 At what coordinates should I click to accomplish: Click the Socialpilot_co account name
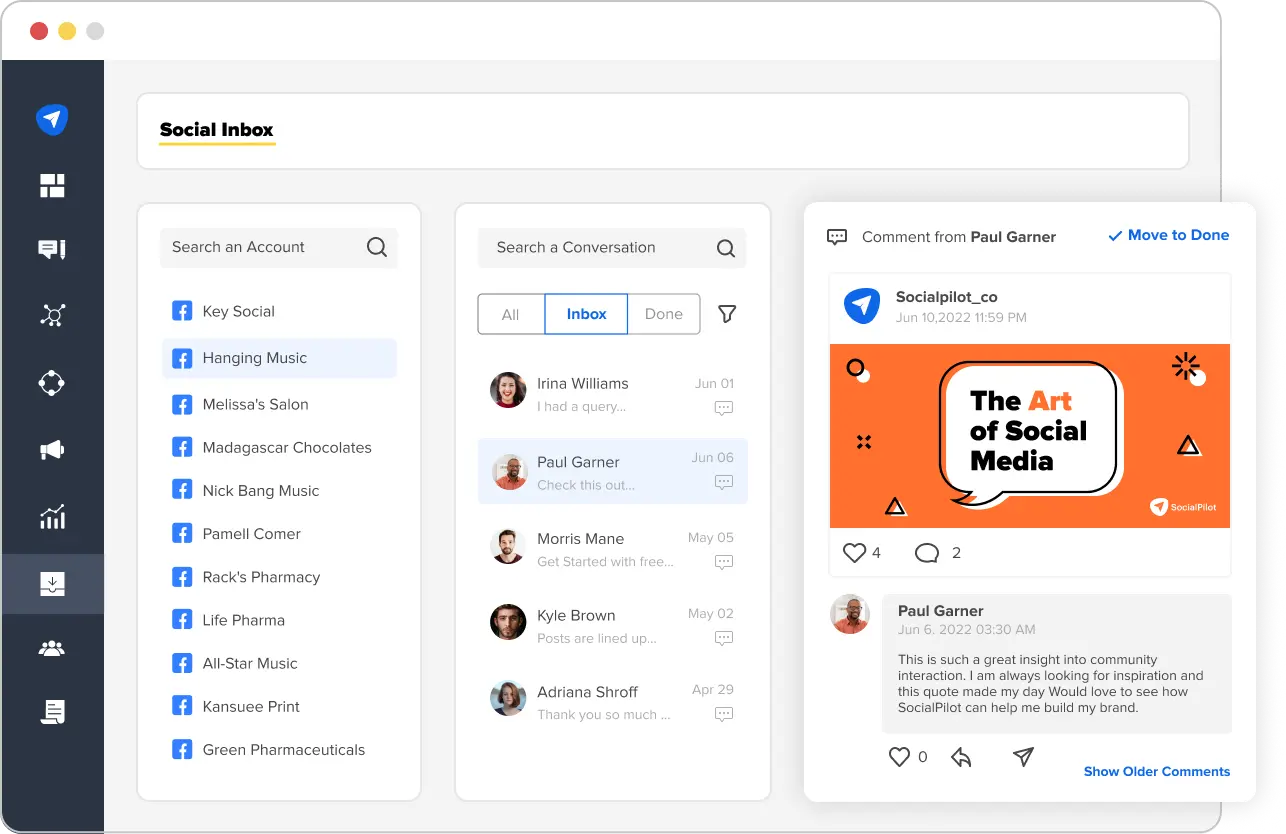tap(946, 297)
